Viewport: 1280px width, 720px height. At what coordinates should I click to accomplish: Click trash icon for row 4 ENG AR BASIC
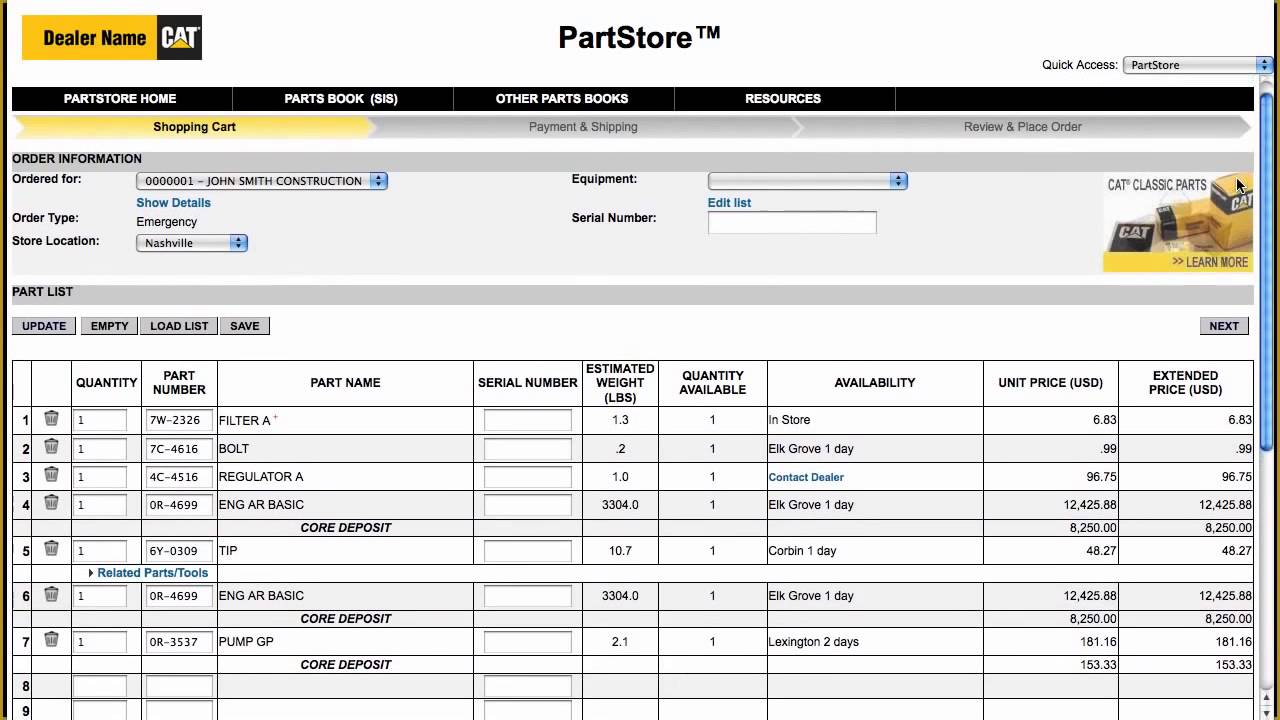(x=51, y=503)
